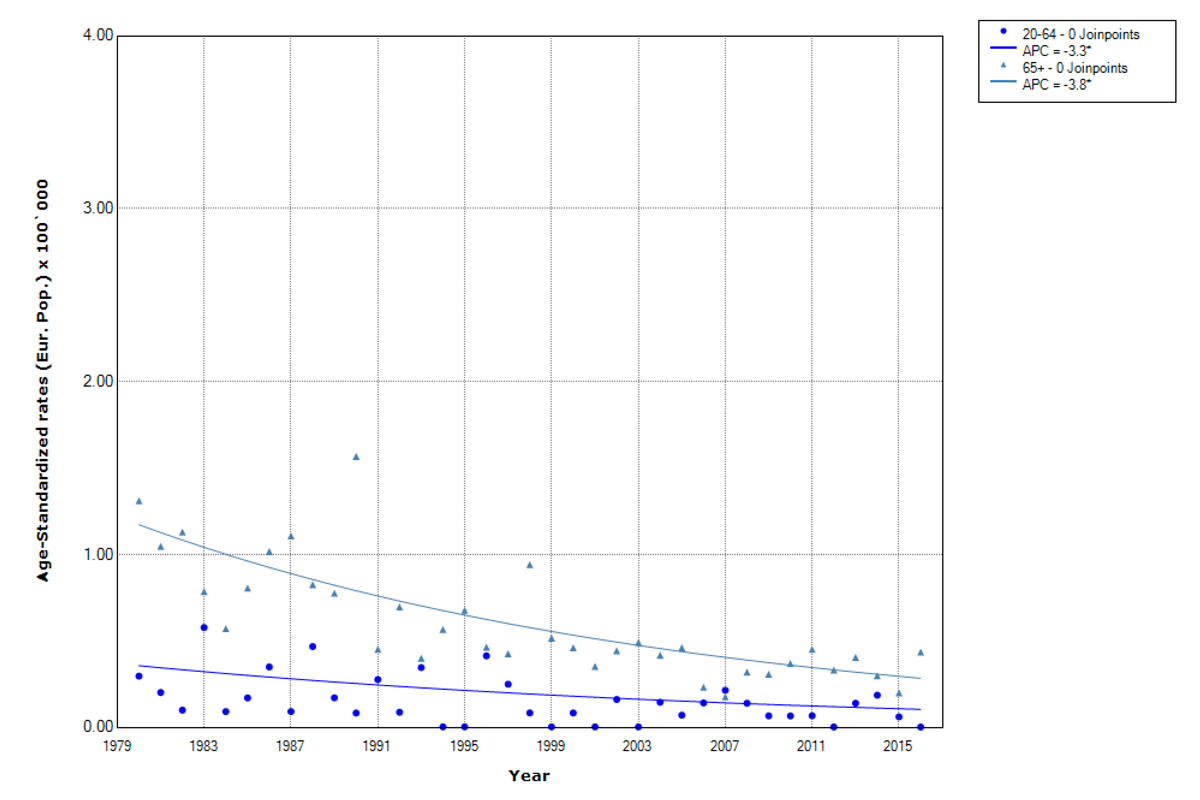Viewport: 1200px width, 800px height.
Task: Click the 'Age-Standardized rates' y-axis title
Action: click(x=44, y=381)
